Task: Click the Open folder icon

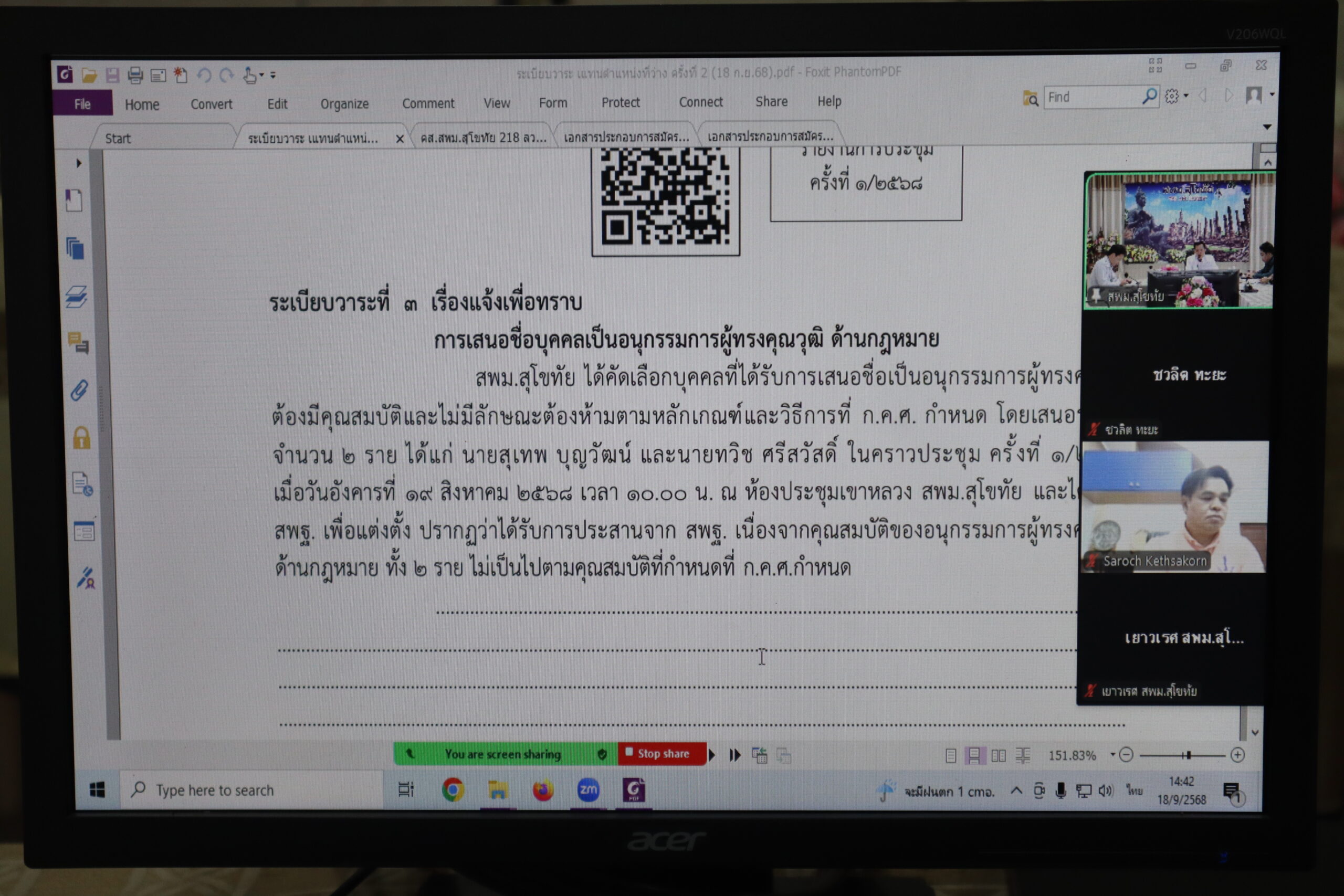Action: coord(89,75)
